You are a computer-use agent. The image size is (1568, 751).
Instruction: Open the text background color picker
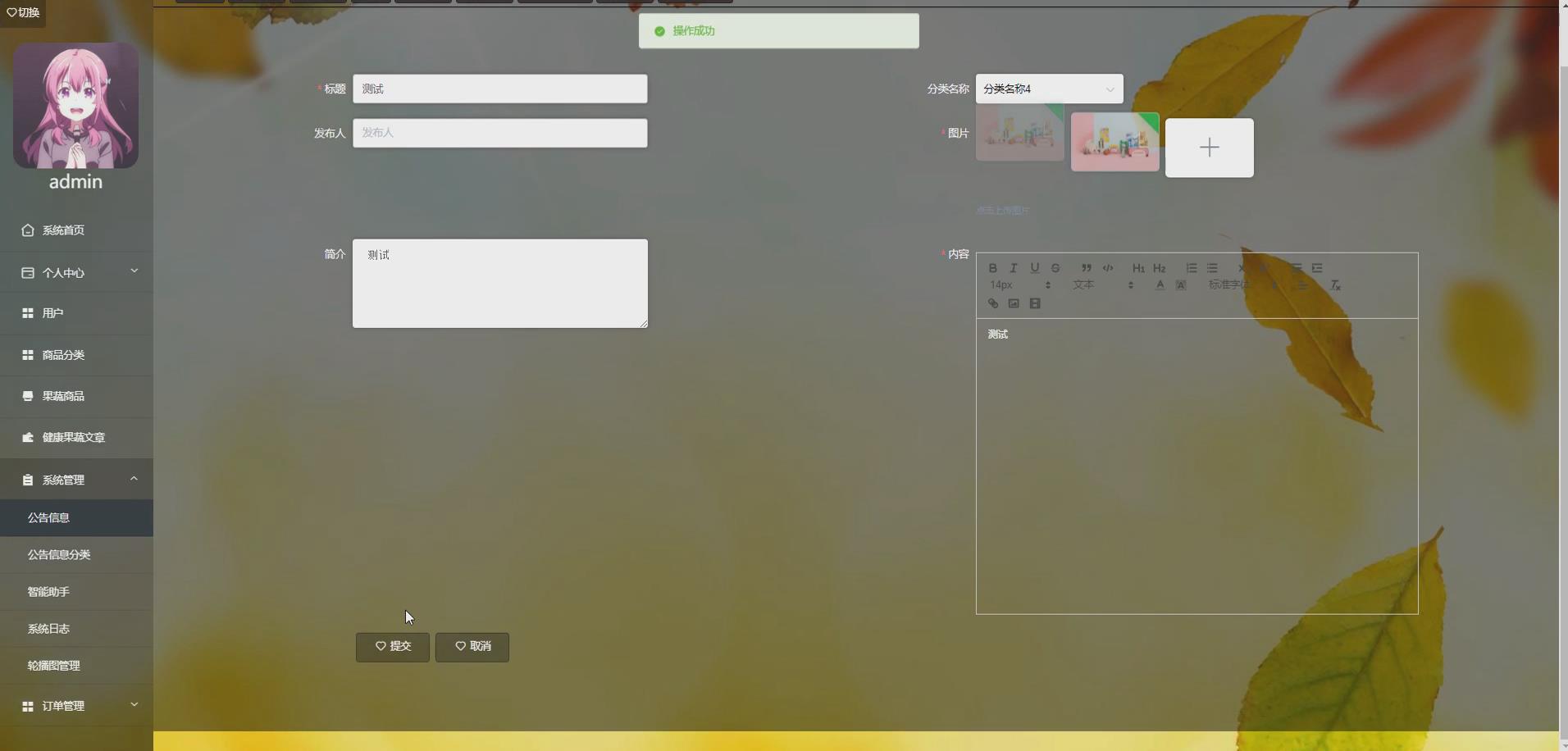pos(1181,285)
